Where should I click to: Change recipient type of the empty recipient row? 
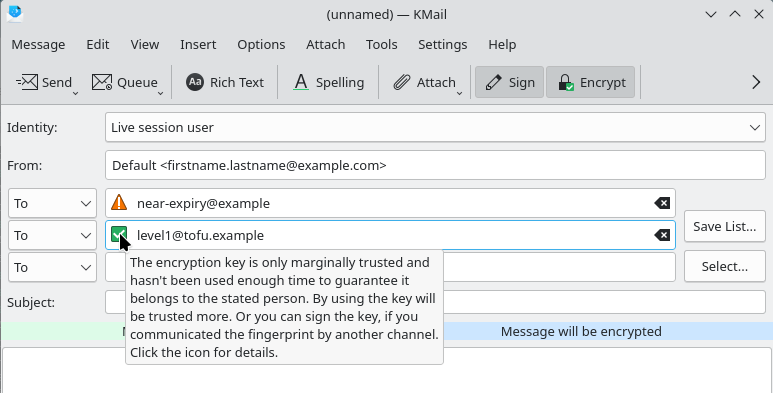(52, 267)
